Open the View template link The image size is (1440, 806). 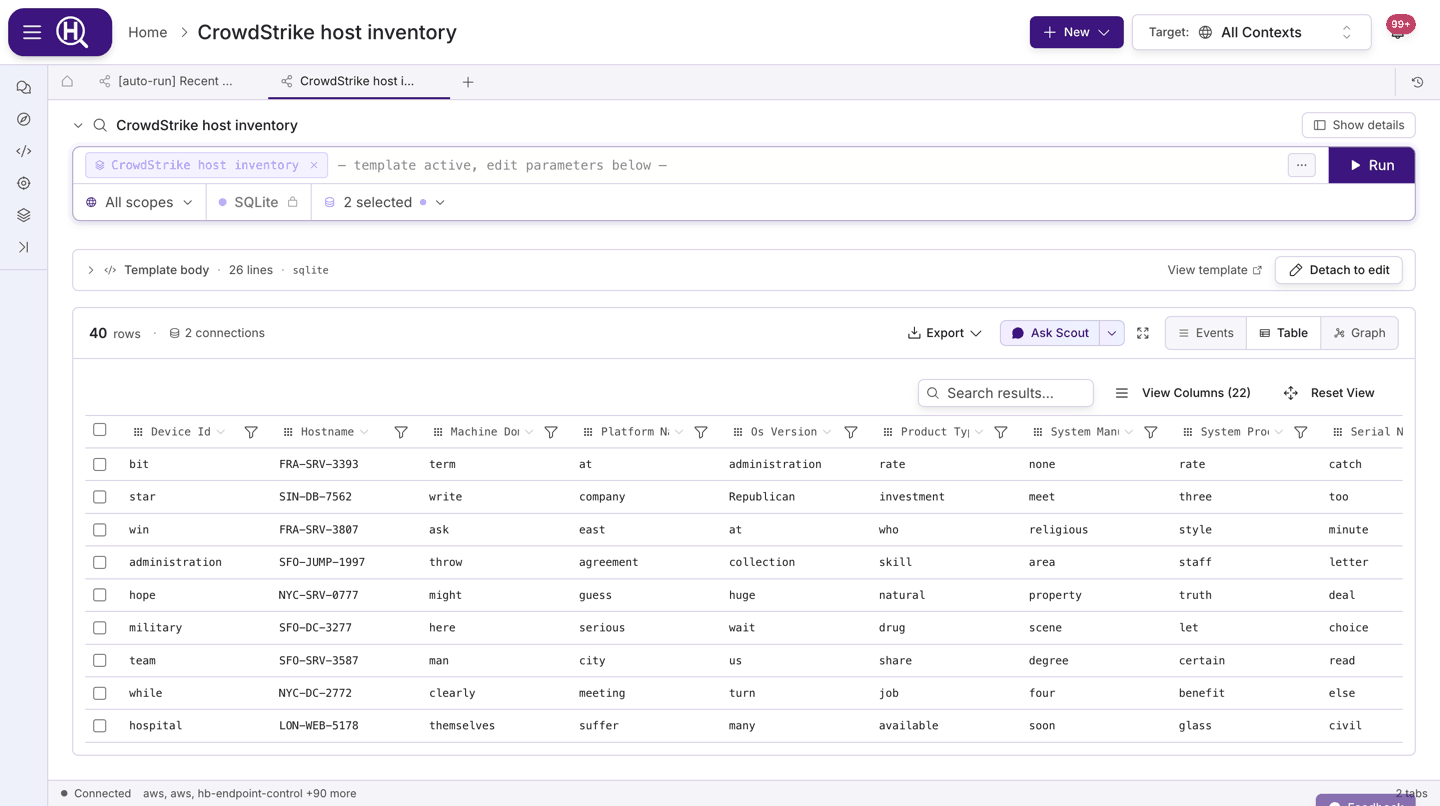click(1215, 270)
